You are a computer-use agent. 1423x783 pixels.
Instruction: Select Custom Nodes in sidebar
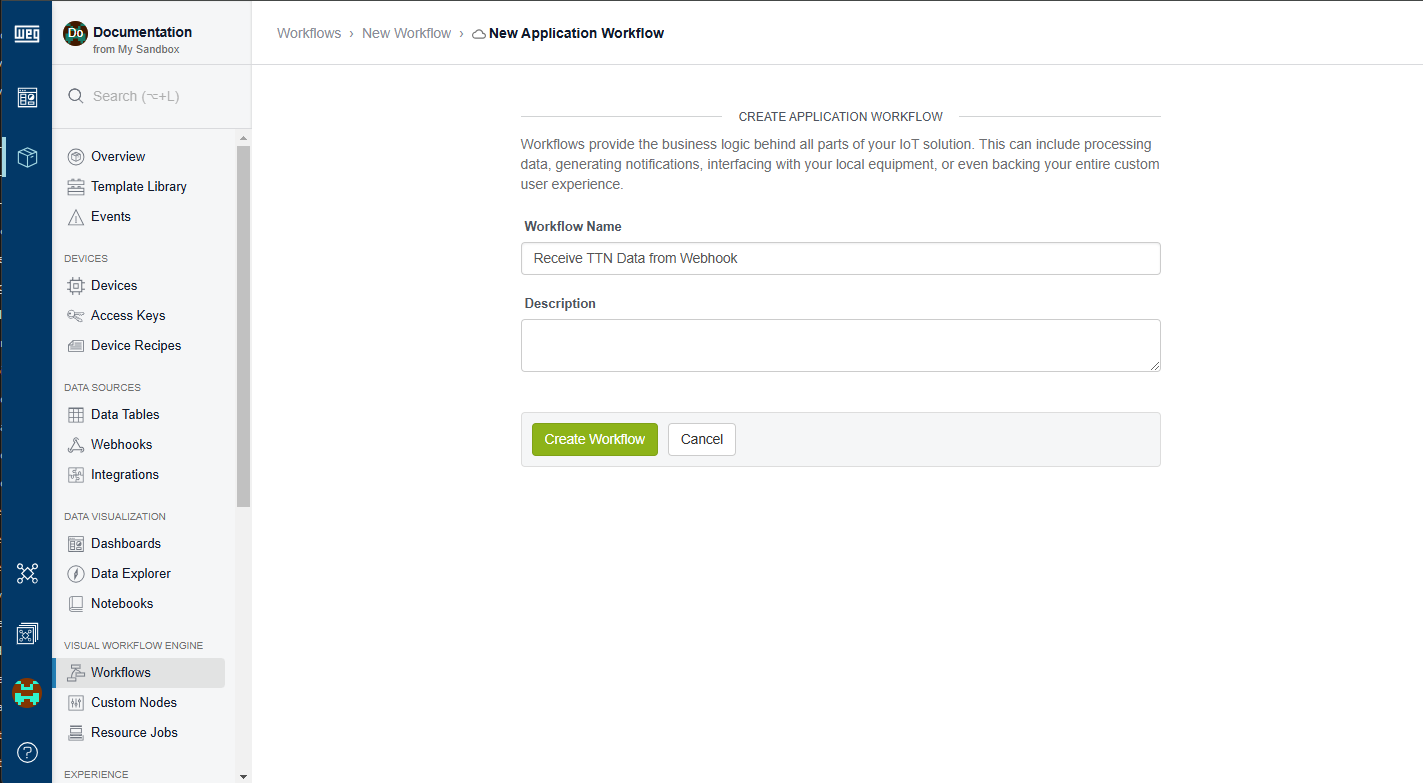[x=133, y=702]
